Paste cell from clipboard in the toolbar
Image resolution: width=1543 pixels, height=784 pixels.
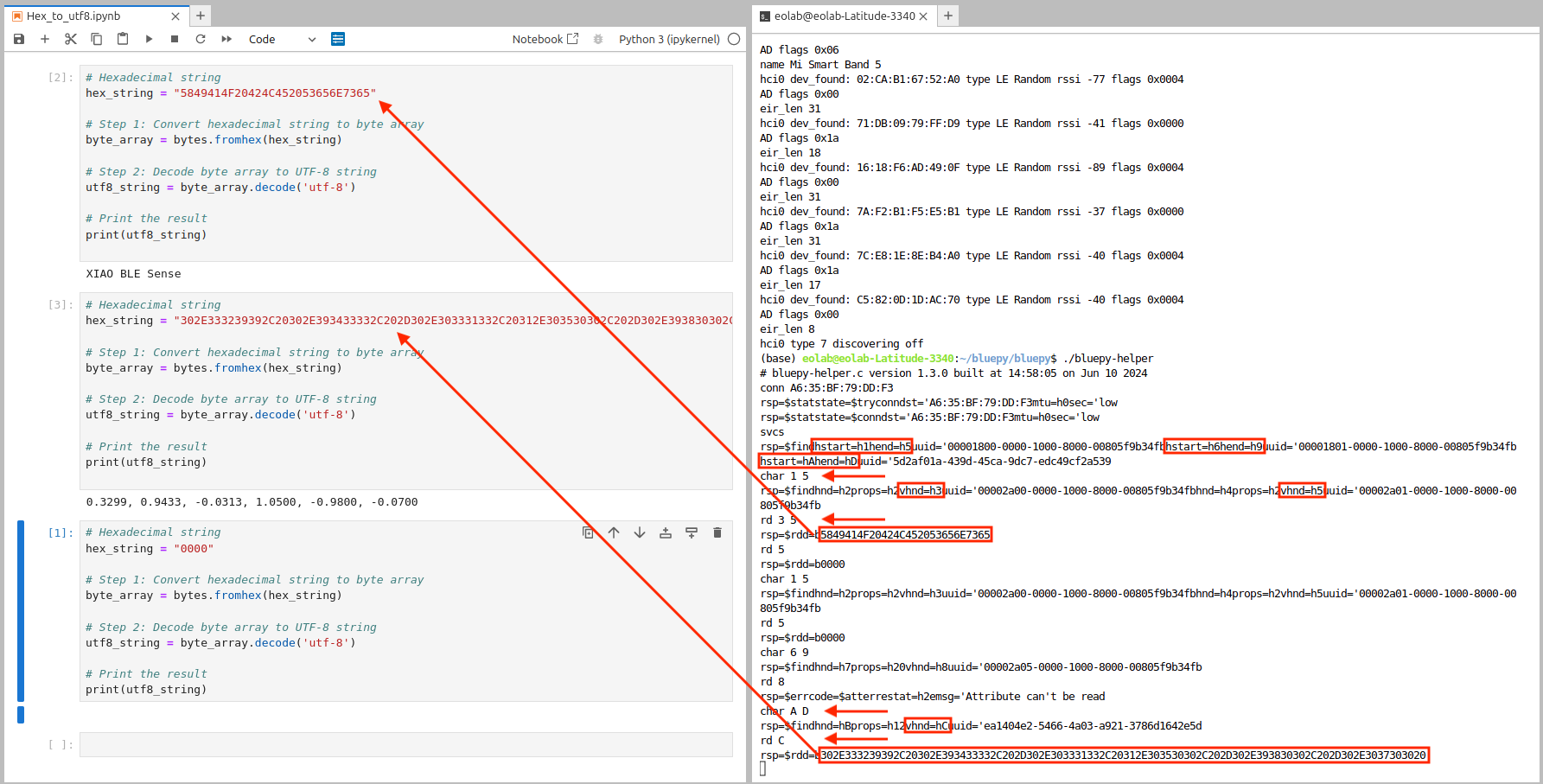coord(123,39)
